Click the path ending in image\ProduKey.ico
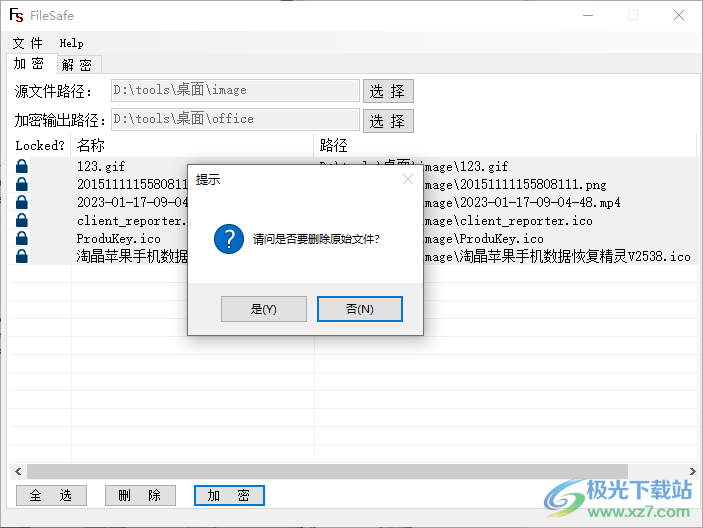 [x=484, y=238]
